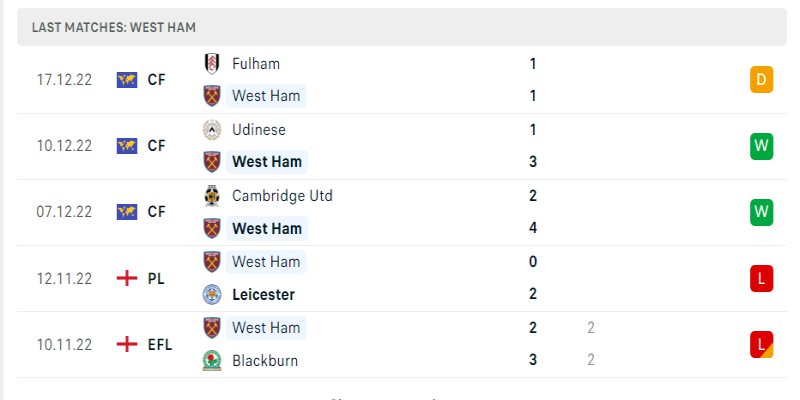Image resolution: width=800 pixels, height=400 pixels.
Task: Click the orange D draw result badge
Action: coord(761,80)
